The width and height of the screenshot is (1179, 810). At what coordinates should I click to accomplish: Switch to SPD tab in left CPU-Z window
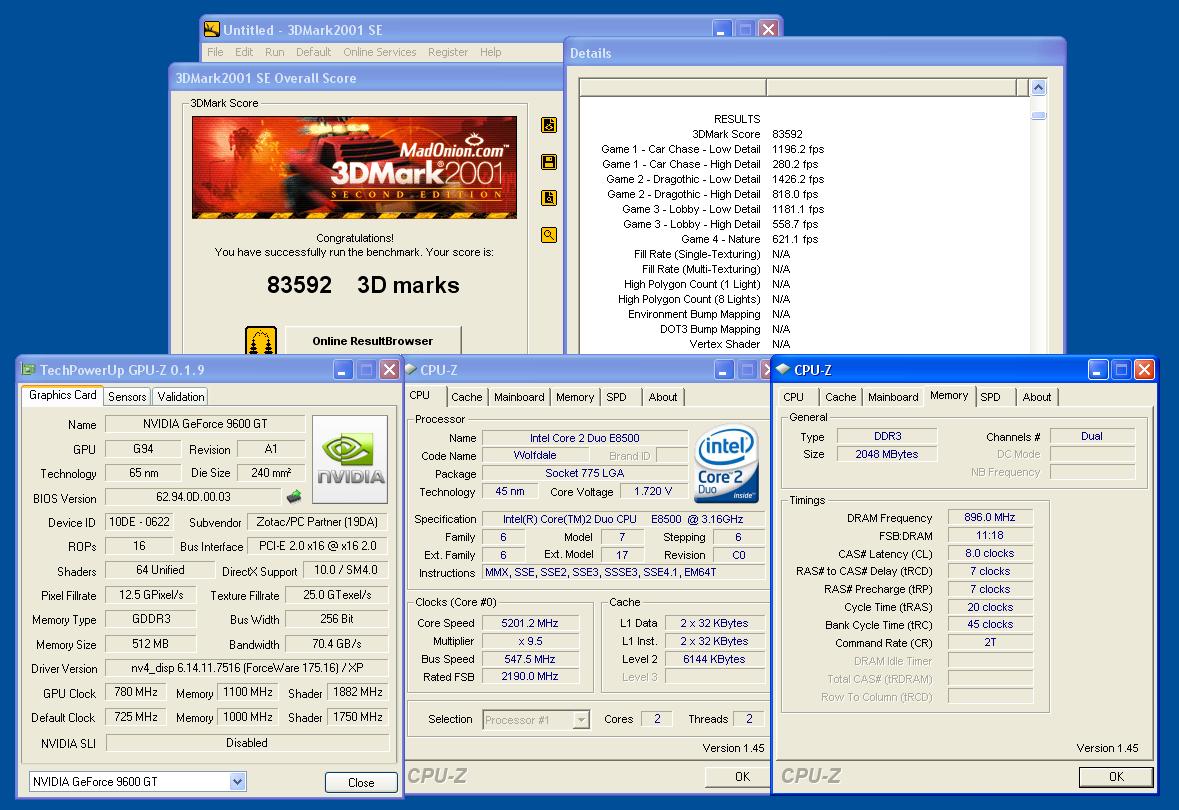[617, 397]
